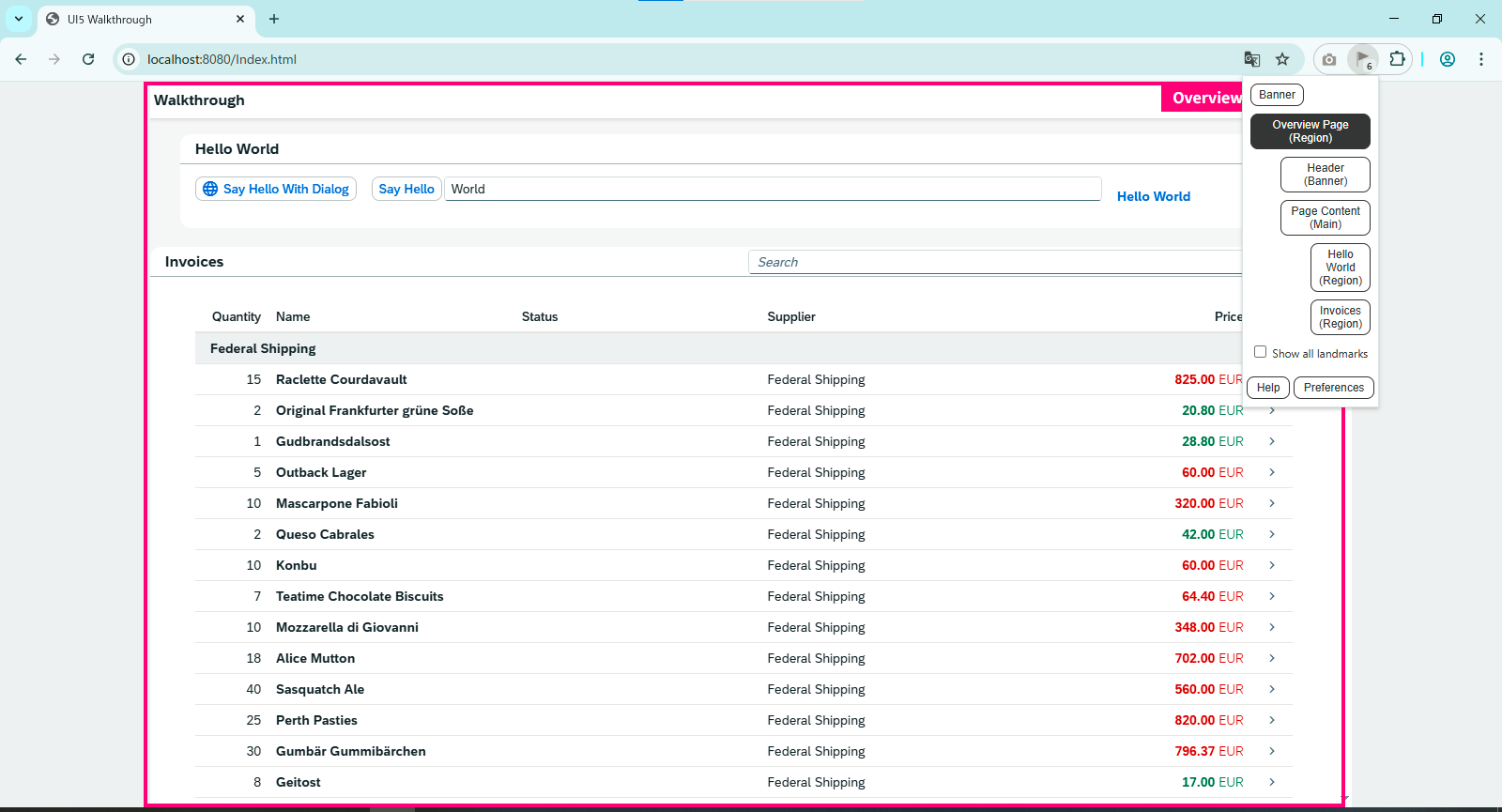
Task: Click the Invoices toolbar title
Action: point(194,262)
